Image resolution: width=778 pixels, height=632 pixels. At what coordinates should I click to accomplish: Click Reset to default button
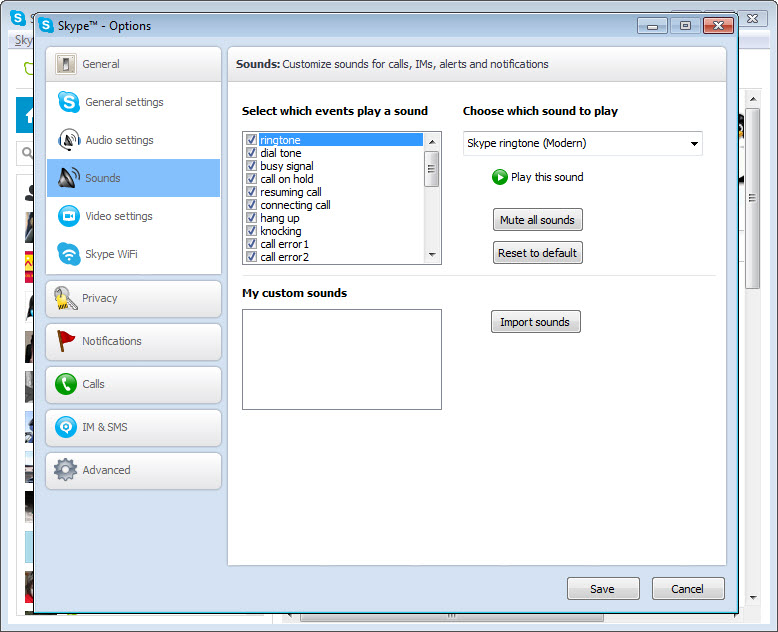click(x=537, y=253)
